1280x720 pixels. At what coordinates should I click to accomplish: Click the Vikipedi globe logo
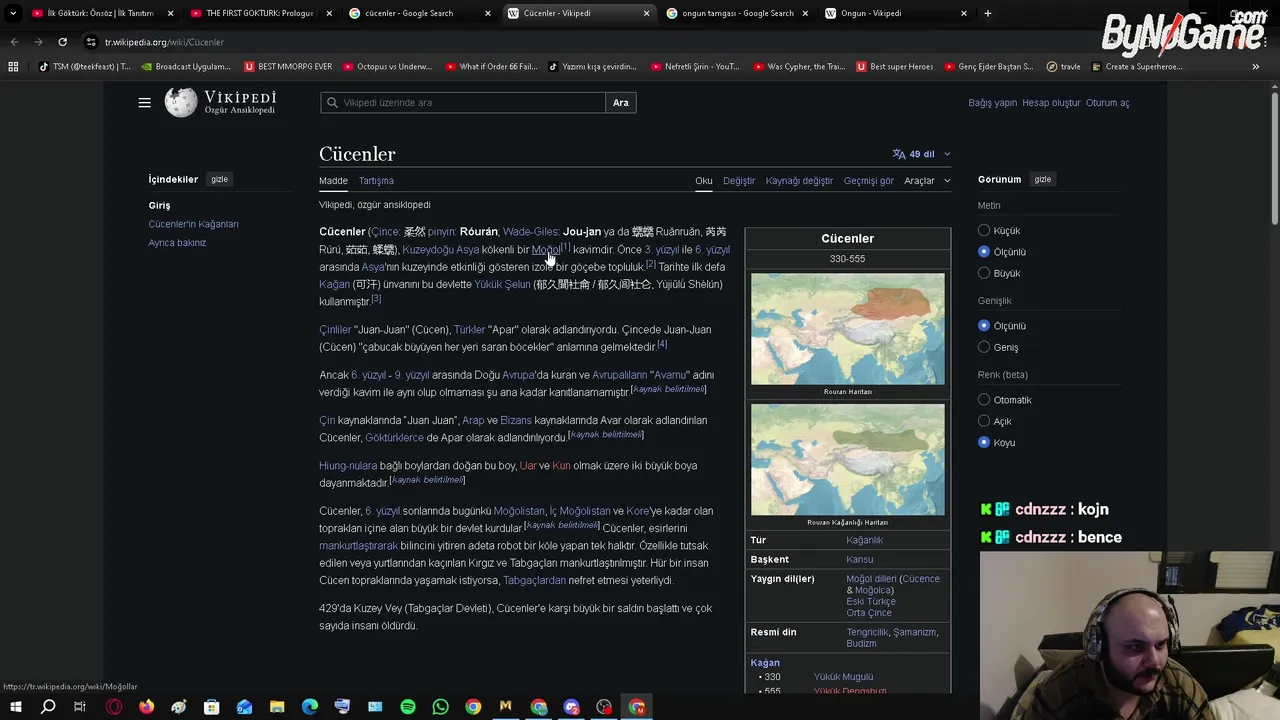[181, 102]
